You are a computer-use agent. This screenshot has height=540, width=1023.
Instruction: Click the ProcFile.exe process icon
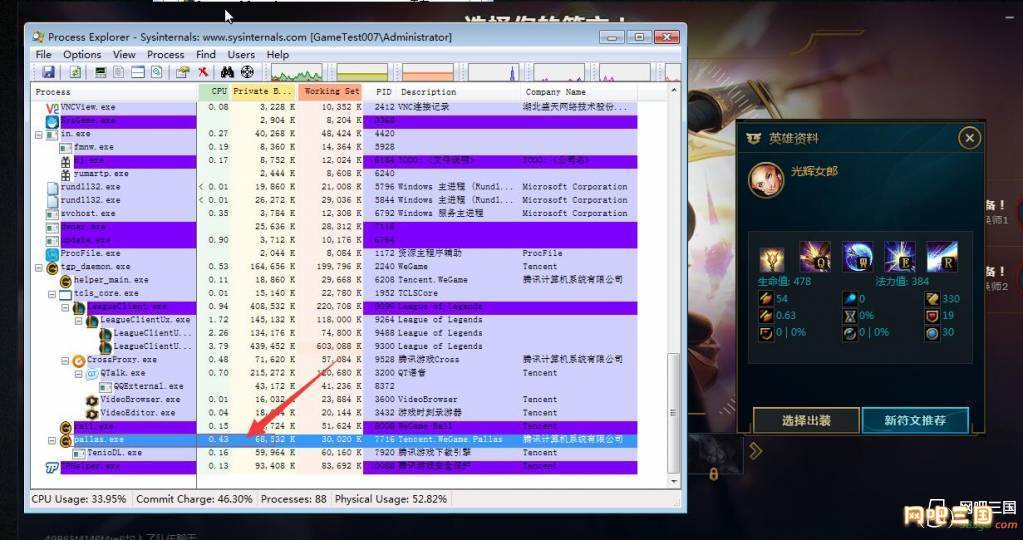pos(52,253)
